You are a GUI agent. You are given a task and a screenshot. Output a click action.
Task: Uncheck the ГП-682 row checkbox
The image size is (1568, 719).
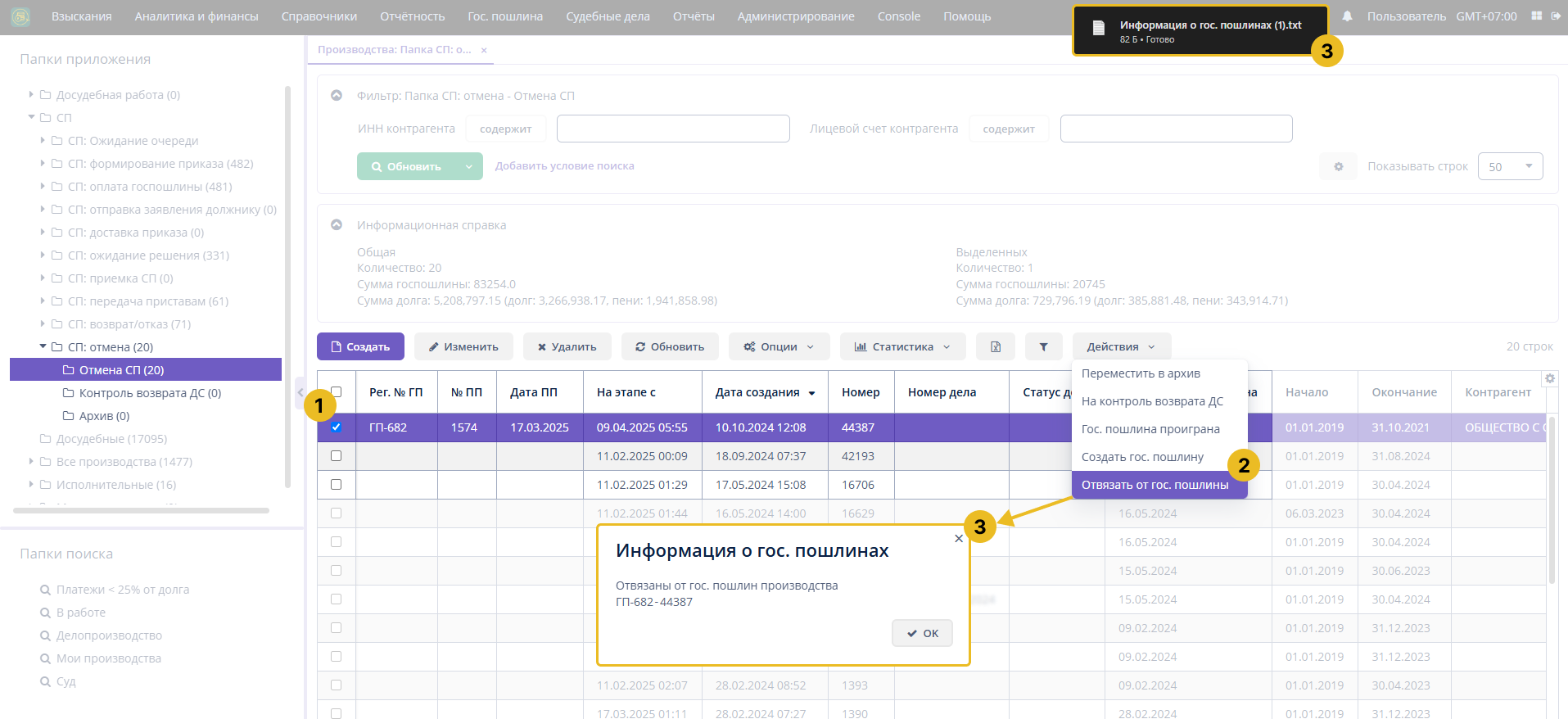point(336,427)
